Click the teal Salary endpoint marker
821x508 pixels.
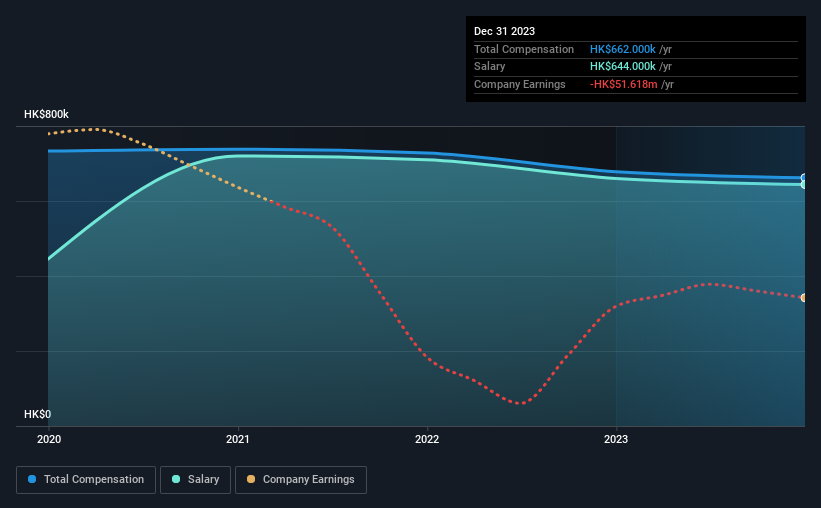click(x=804, y=184)
